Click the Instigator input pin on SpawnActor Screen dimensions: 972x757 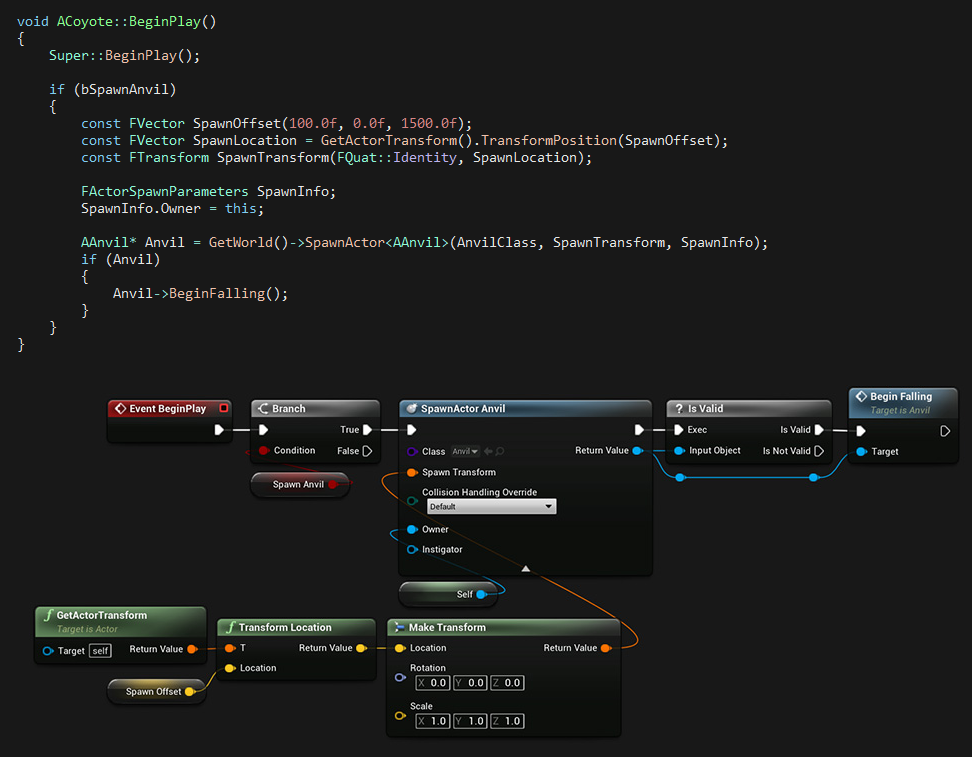[412, 549]
